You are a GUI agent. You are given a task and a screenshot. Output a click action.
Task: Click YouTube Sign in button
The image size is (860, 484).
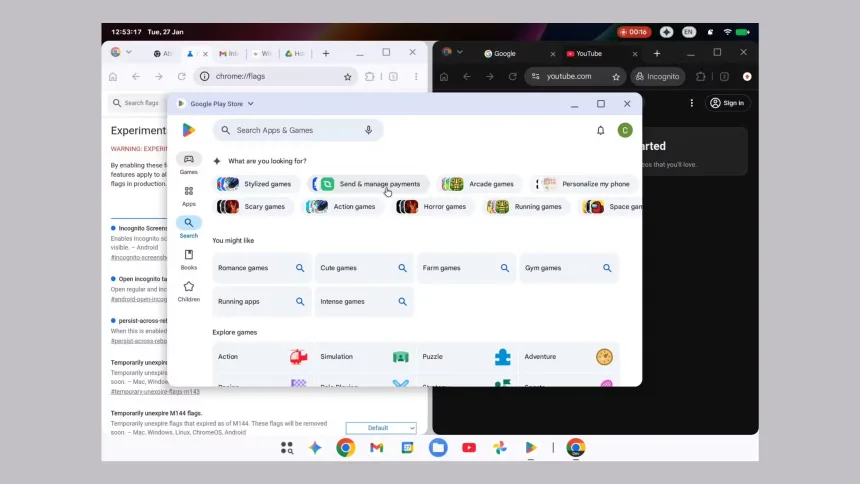(727, 103)
